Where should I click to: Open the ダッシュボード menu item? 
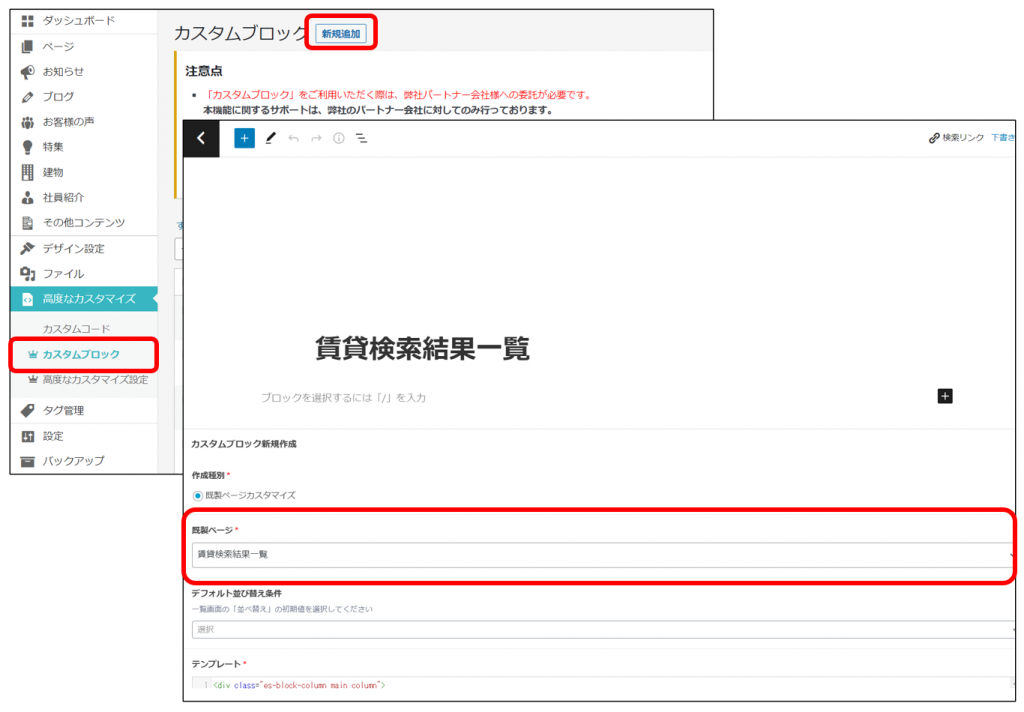[x=78, y=21]
